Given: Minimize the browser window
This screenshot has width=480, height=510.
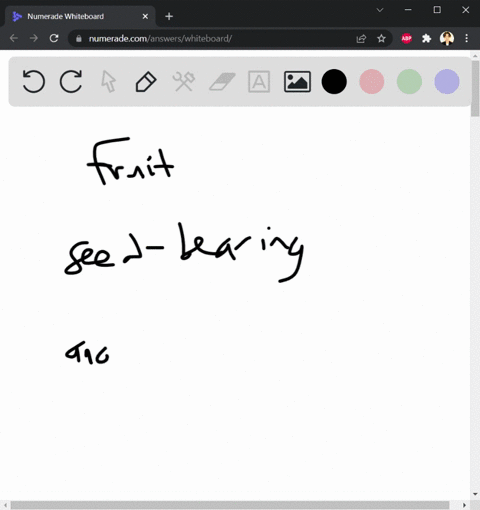Looking at the screenshot, I should point(408,10).
